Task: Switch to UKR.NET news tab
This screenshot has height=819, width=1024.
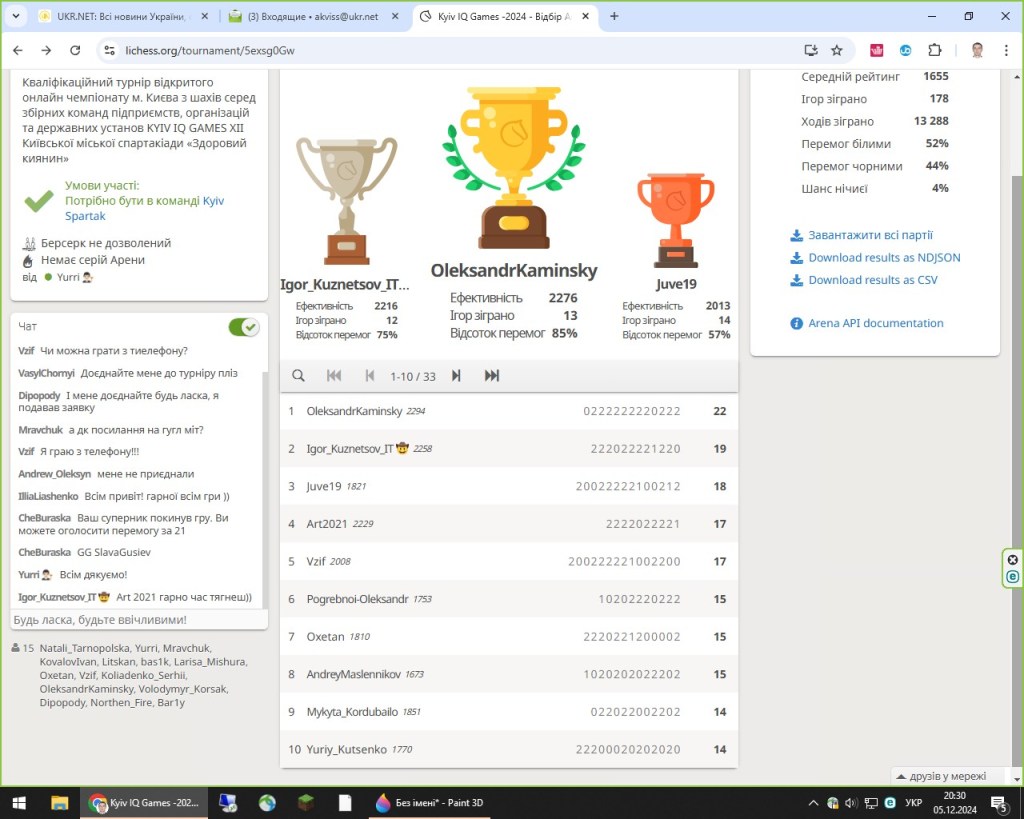Action: 120,16
